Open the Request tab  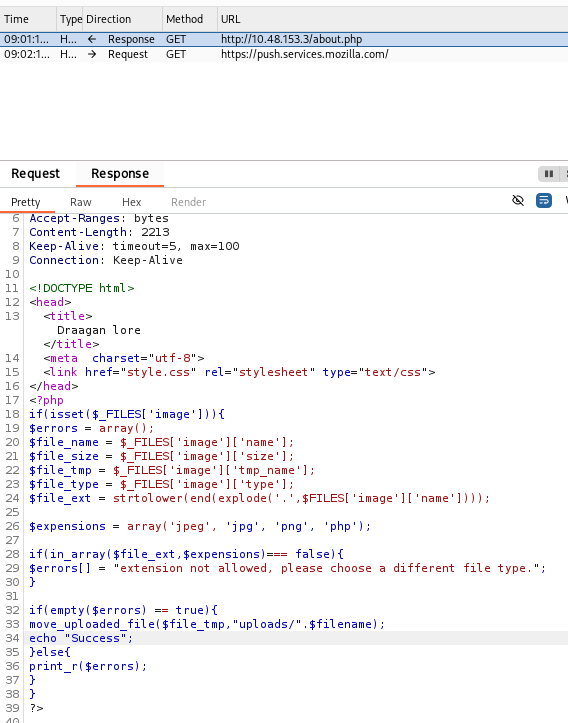pos(36,174)
